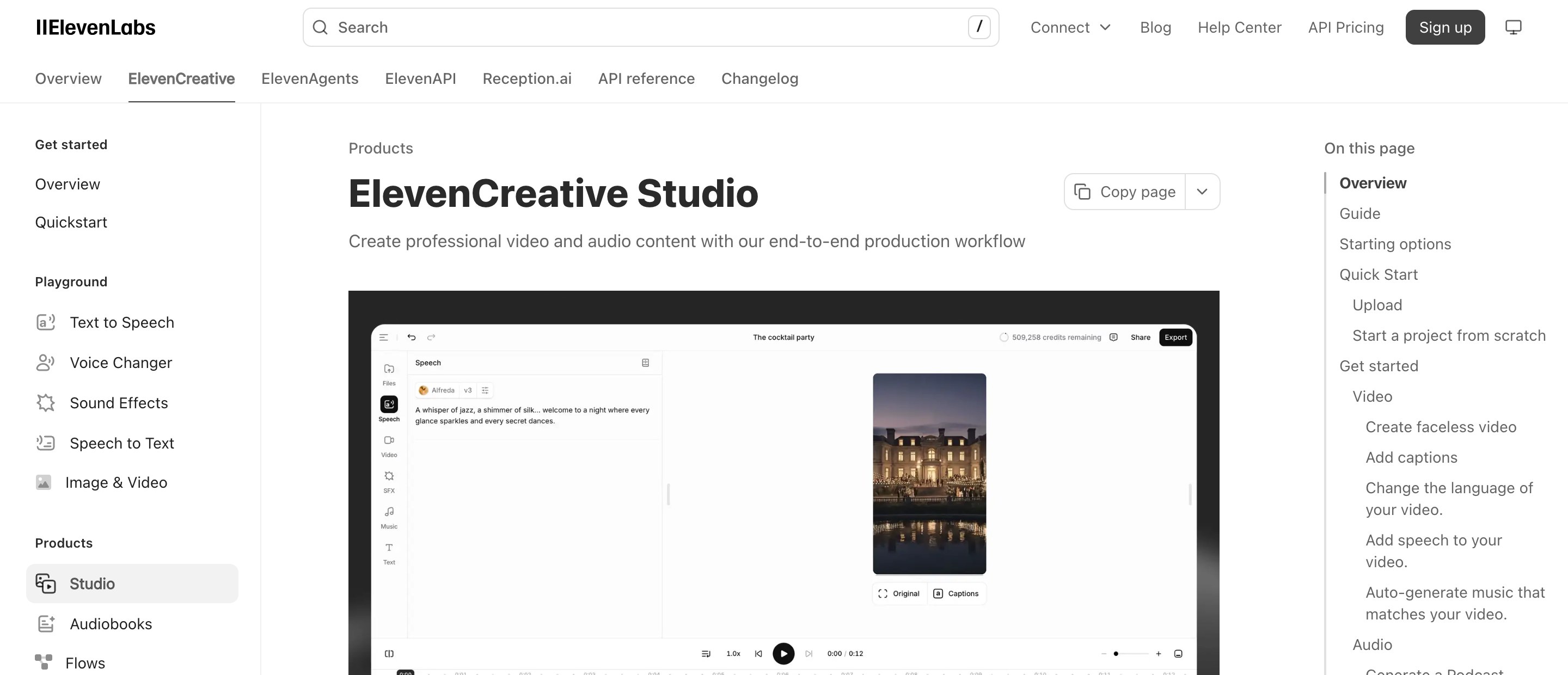This screenshot has width=1568, height=675.
Task: Click the play button in Studio preview
Action: [783, 653]
